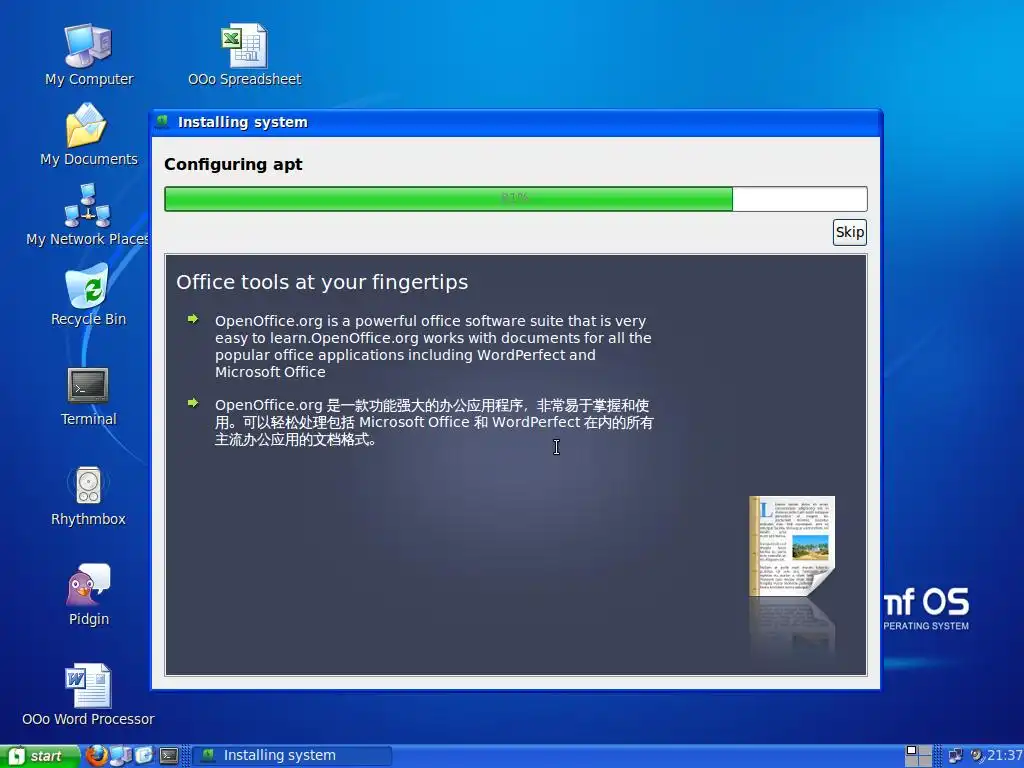The image size is (1024, 768).
Task: Click the 21:37 clock on taskbar
Action: [1005, 756]
